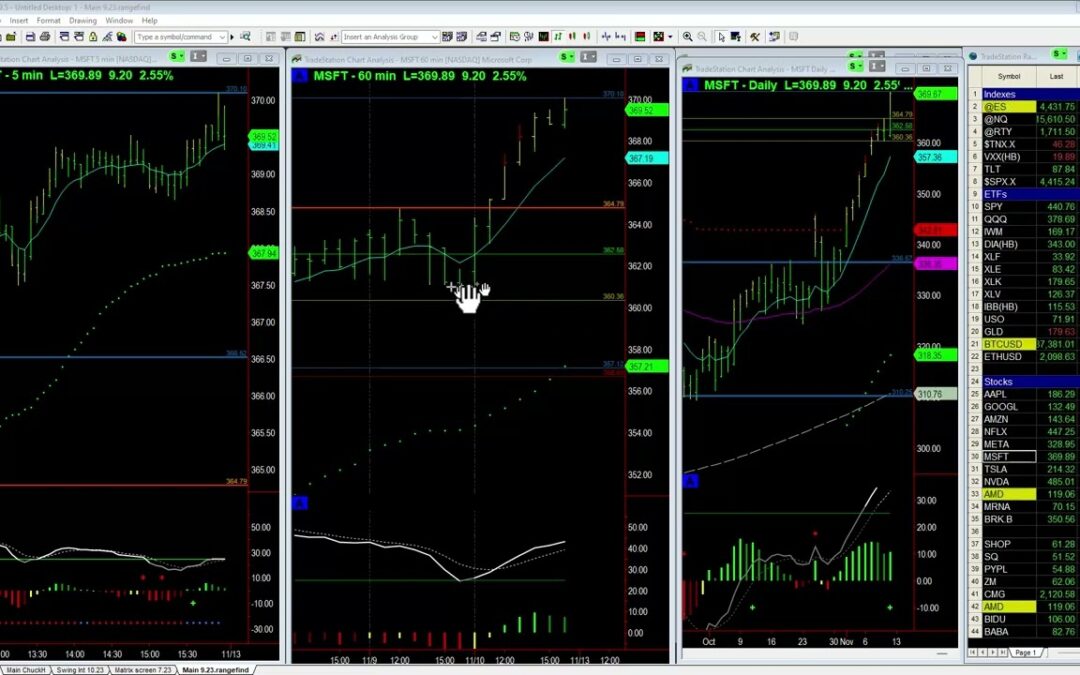Open the gray I dropdown on the Daily chart

(x=878, y=66)
